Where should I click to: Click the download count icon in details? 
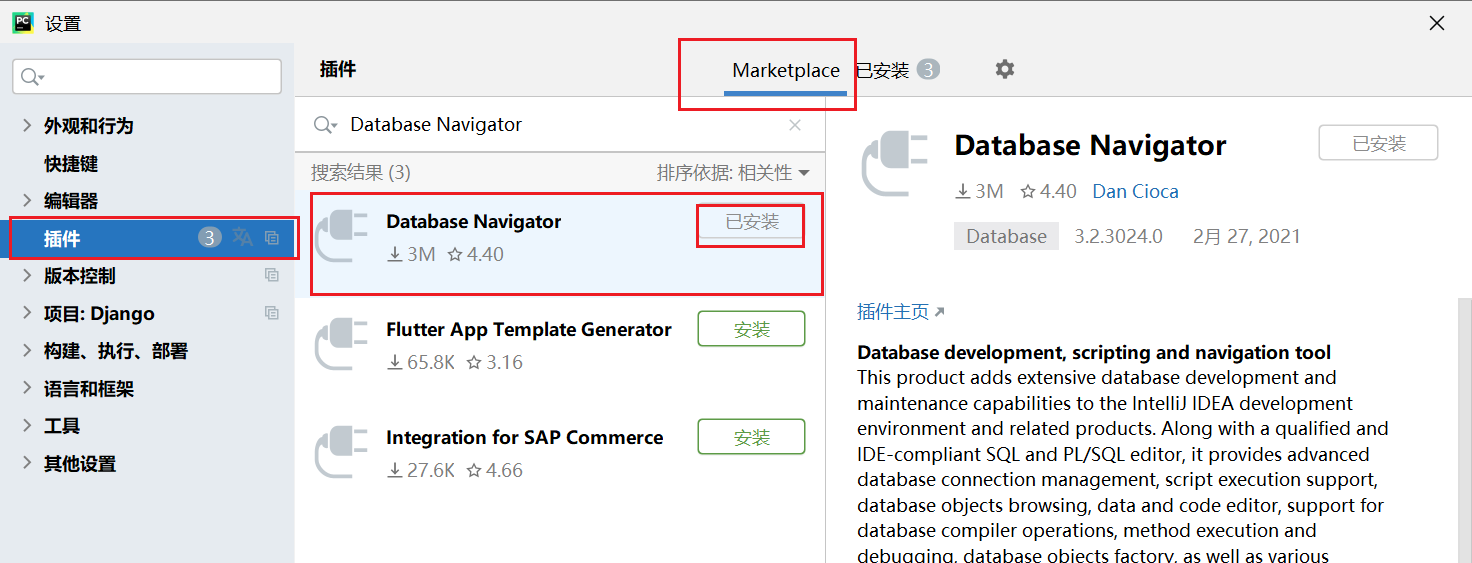[963, 191]
